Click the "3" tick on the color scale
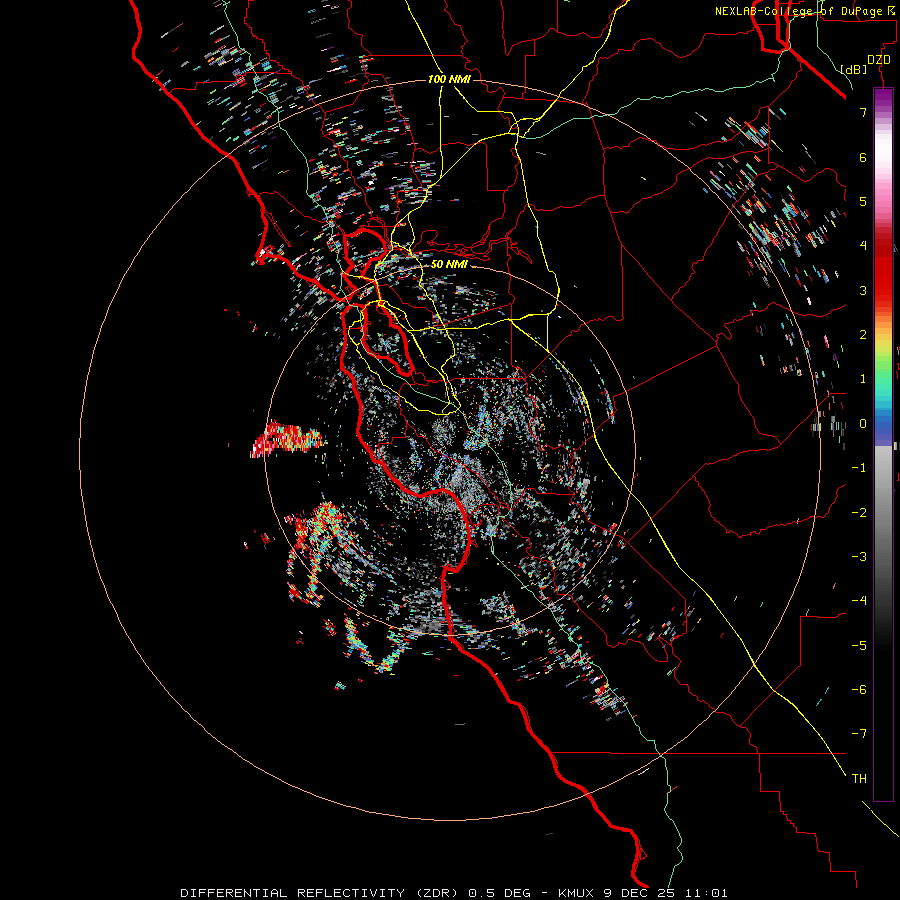This screenshot has width=900, height=900. click(x=863, y=290)
